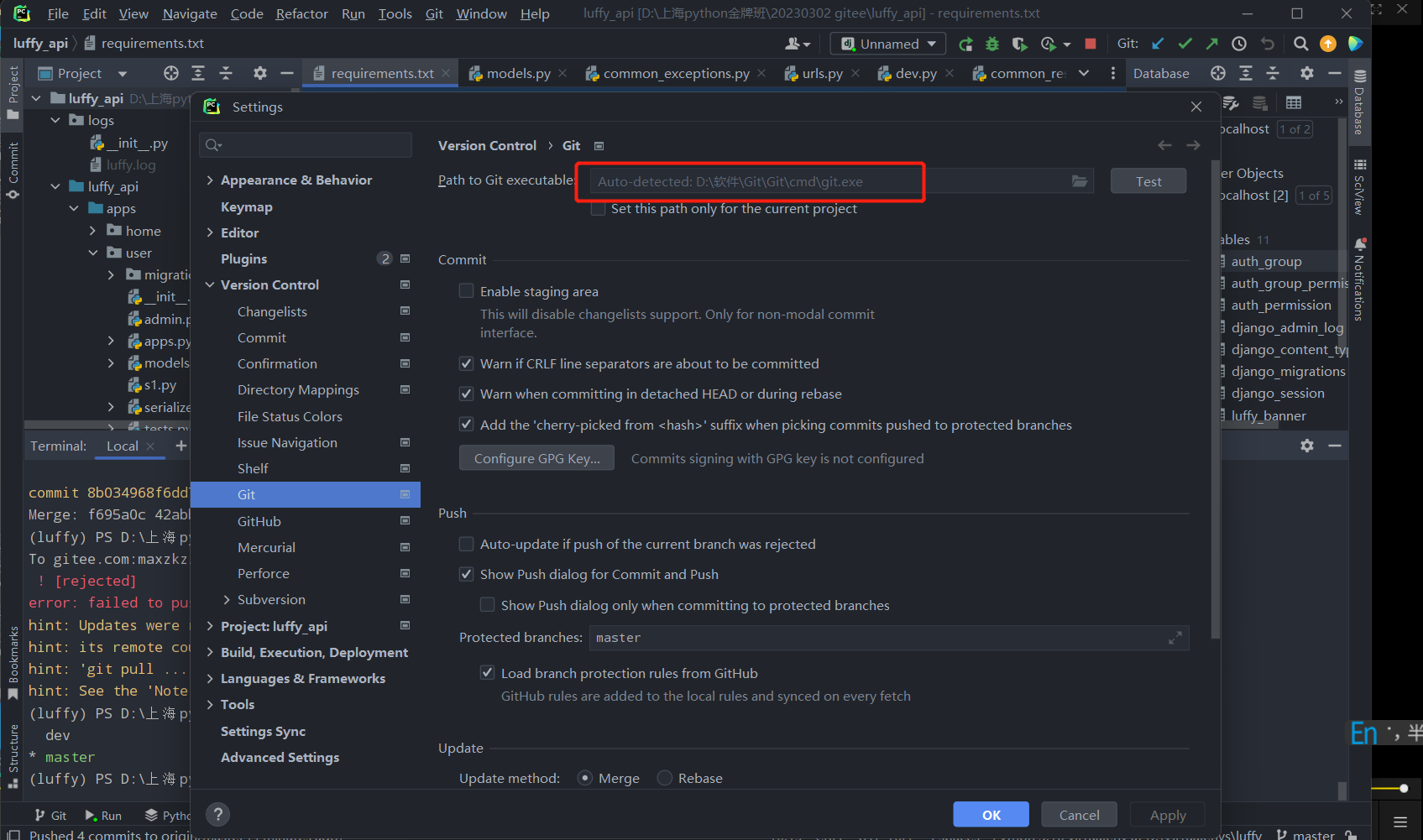Image resolution: width=1423 pixels, height=840 pixels.
Task: Switch to urls.py editor tab
Action: 822,73
